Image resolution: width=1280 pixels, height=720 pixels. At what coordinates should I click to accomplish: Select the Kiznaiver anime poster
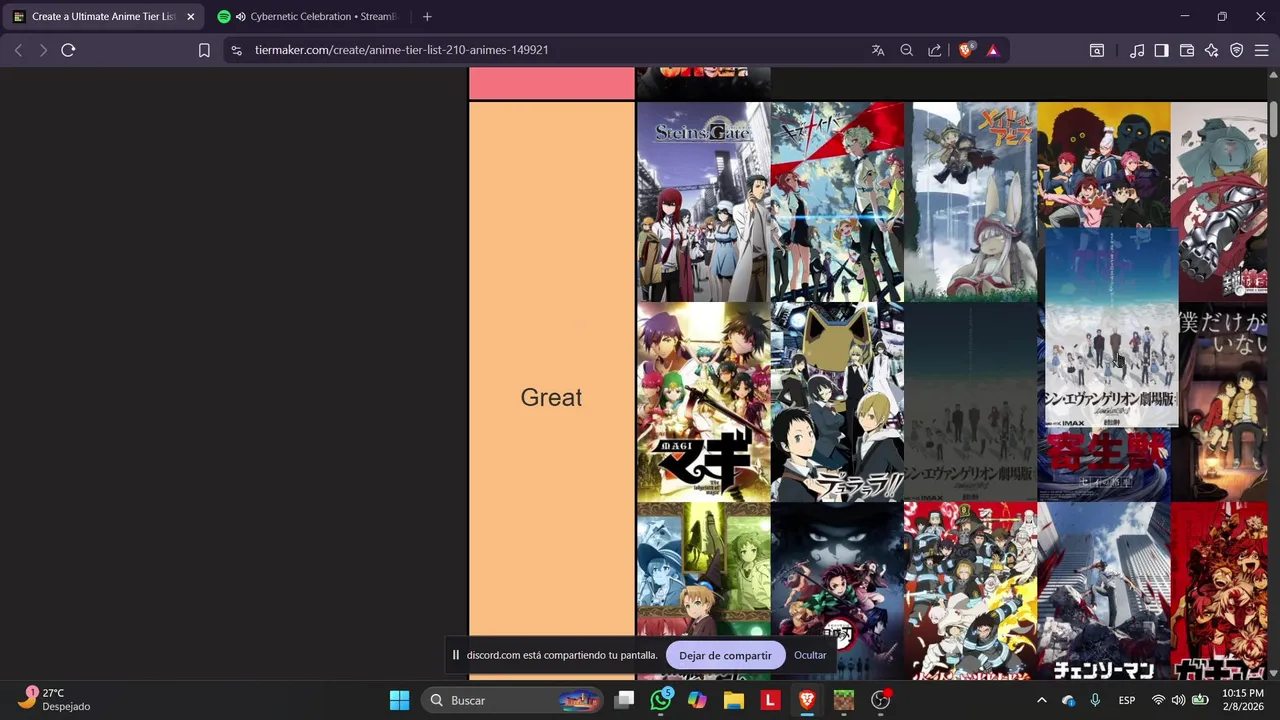837,201
